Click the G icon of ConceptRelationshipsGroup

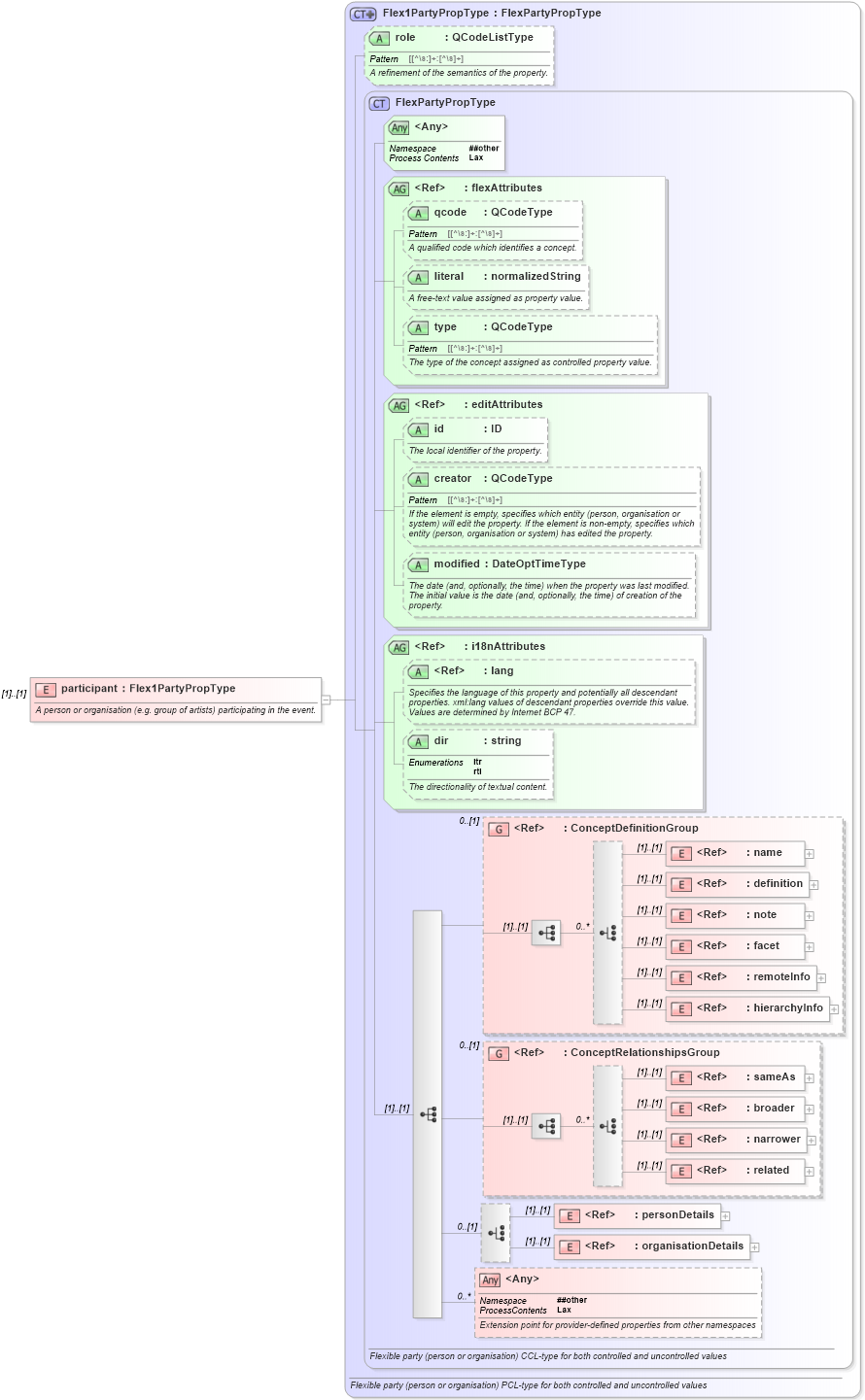tap(499, 1054)
